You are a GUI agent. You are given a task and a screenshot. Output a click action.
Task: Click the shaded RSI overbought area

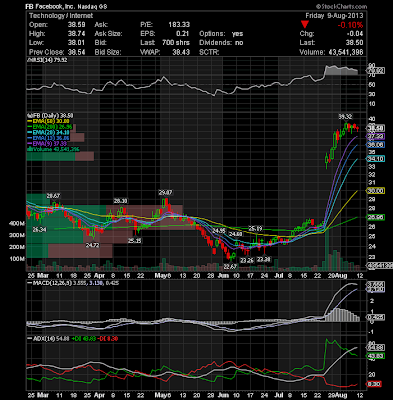coord(341,70)
